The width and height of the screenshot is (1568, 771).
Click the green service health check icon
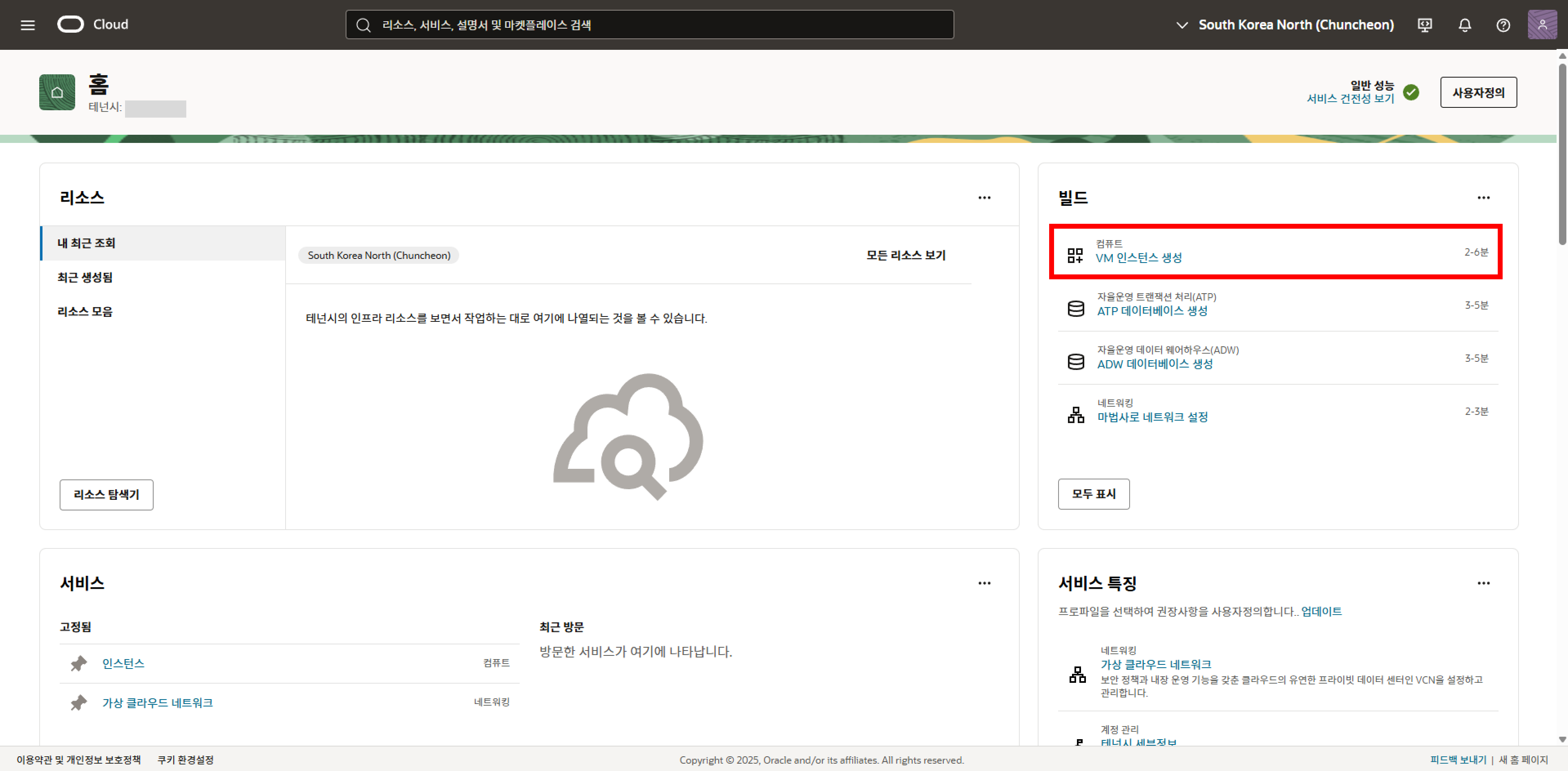point(1411,92)
